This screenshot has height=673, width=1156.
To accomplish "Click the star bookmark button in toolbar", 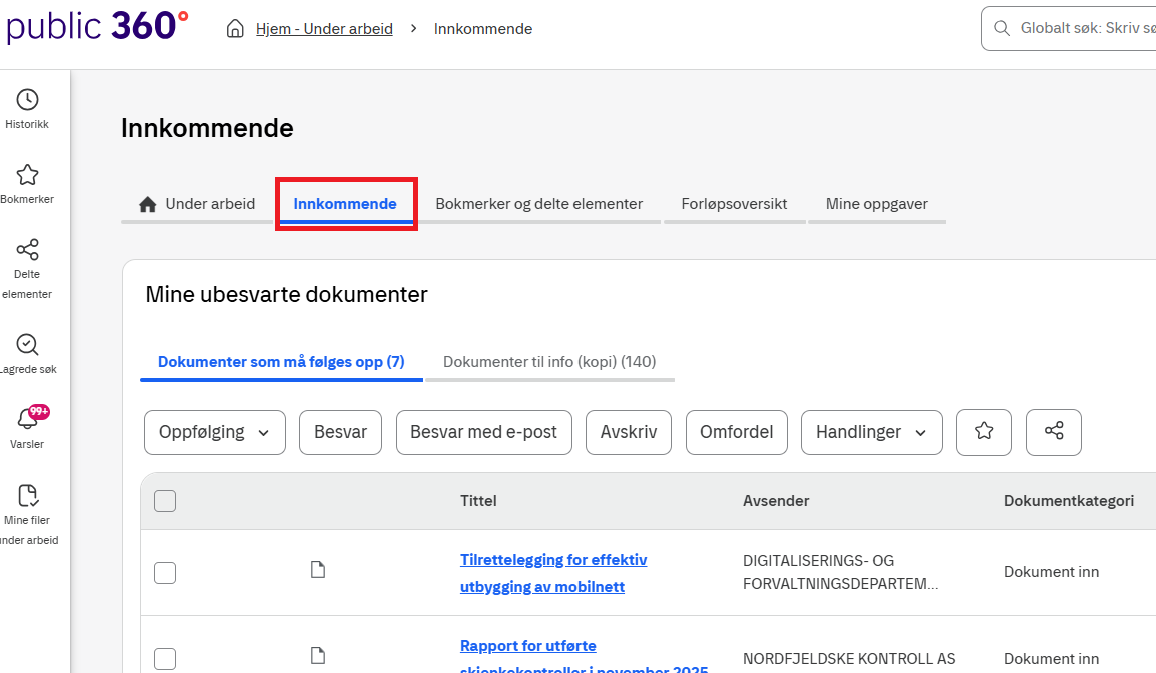I will [984, 432].
